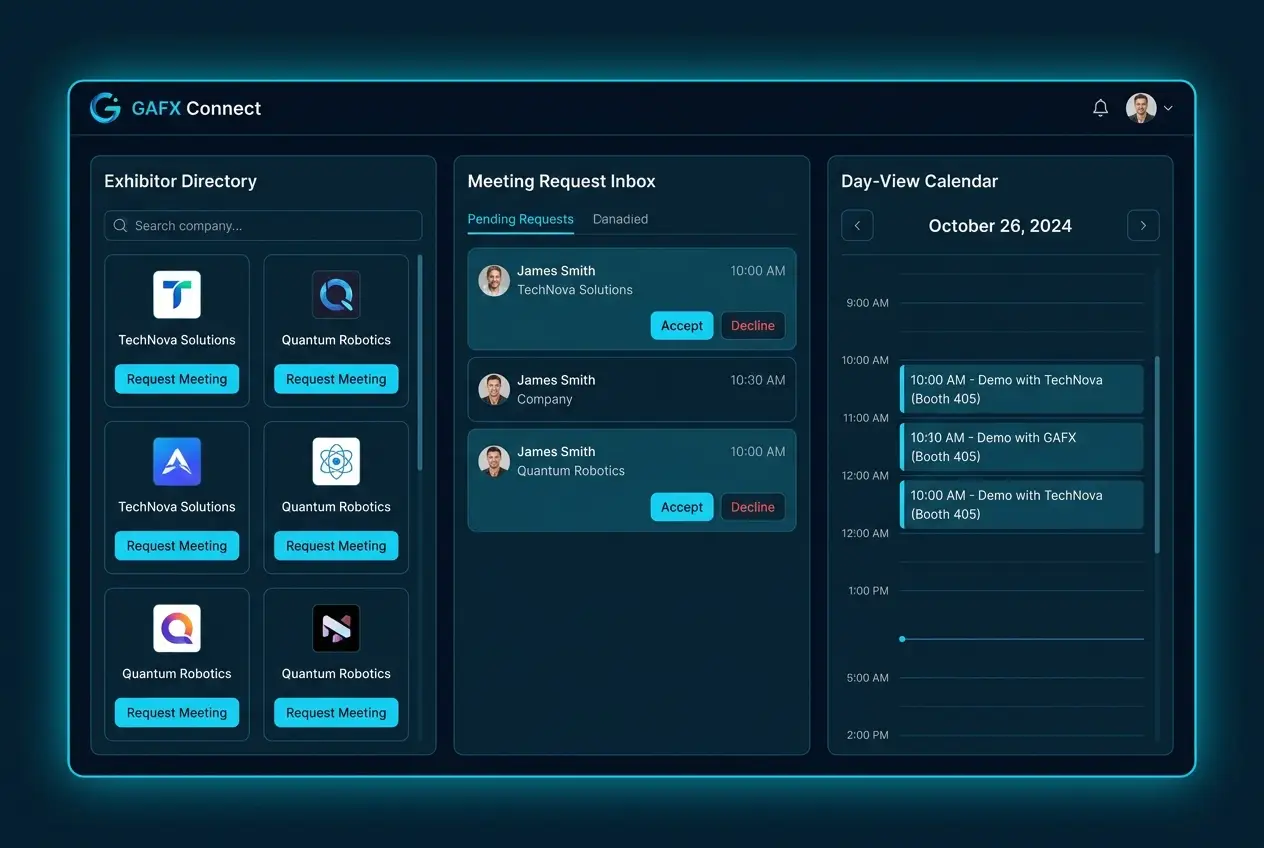
Task: Click the dark N-shaped Quantum Robotics logo
Action: tap(336, 629)
